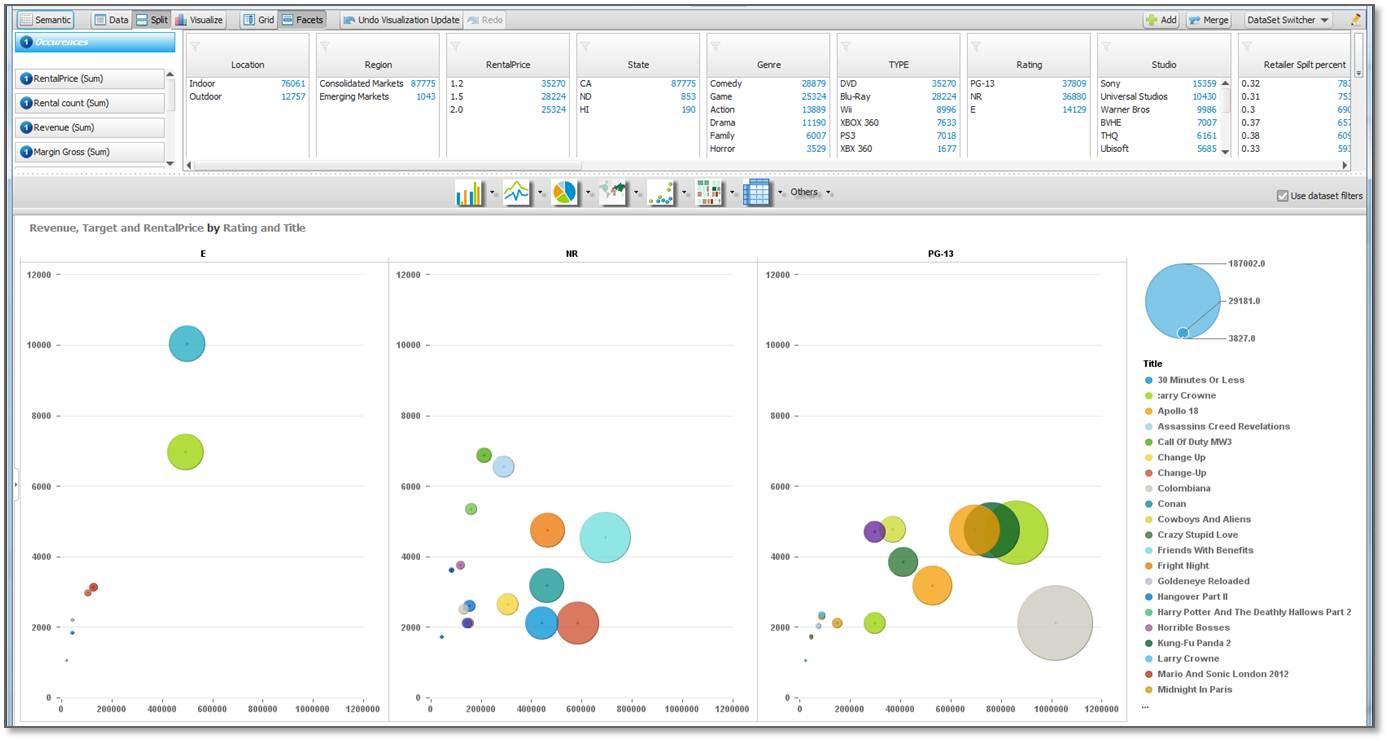Open the Others chart dropdown
The width and height of the screenshot is (1388, 741).
click(x=811, y=192)
